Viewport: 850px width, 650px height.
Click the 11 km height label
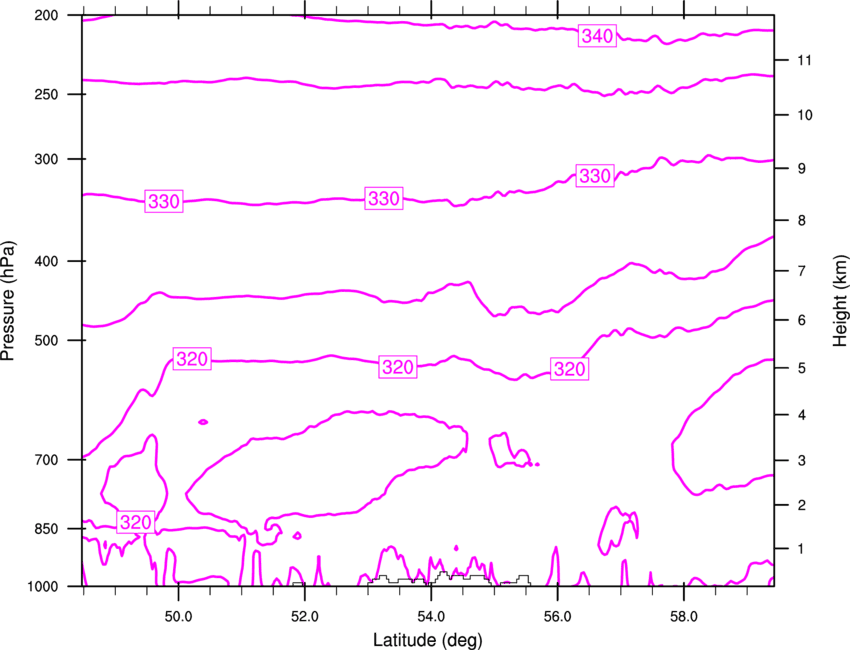click(x=805, y=60)
